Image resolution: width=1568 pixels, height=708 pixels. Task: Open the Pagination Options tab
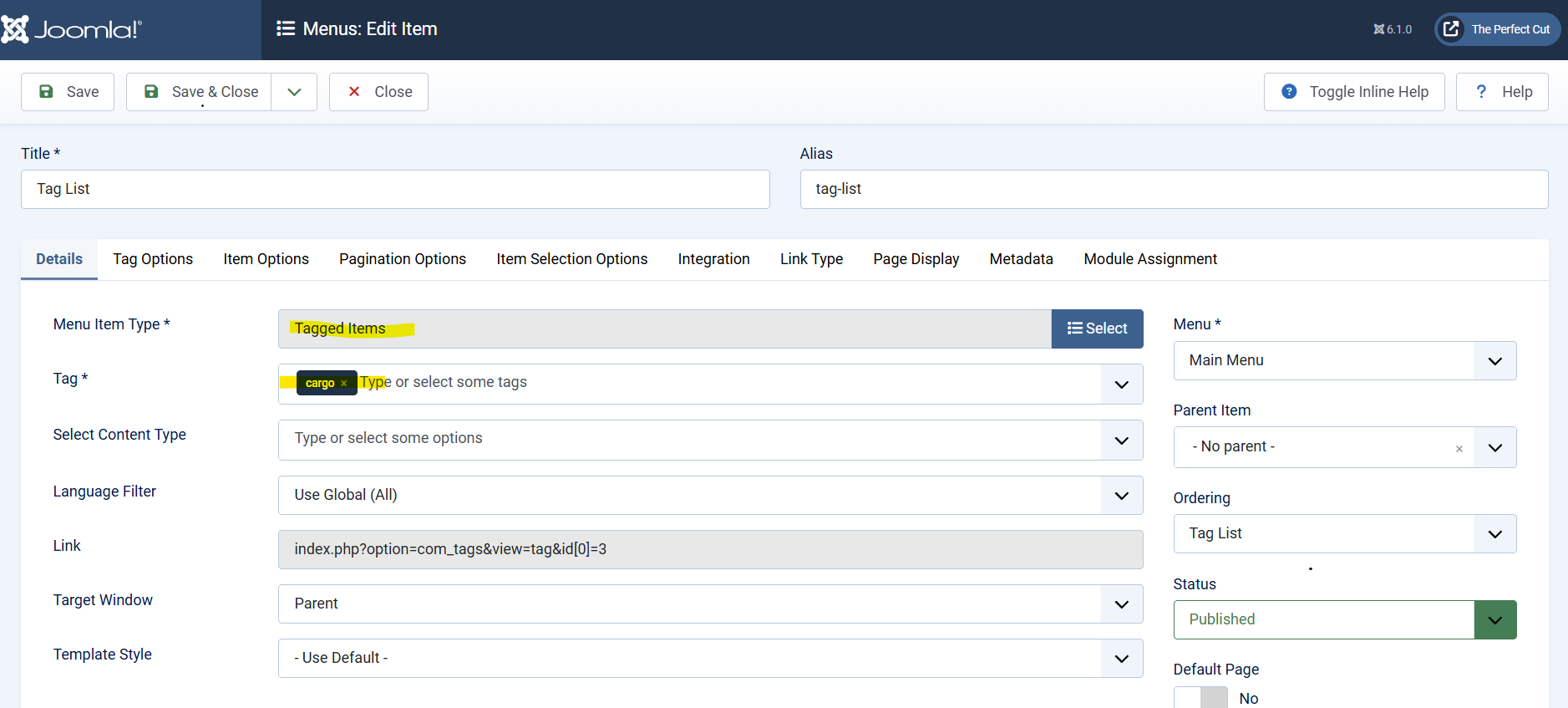(x=403, y=259)
